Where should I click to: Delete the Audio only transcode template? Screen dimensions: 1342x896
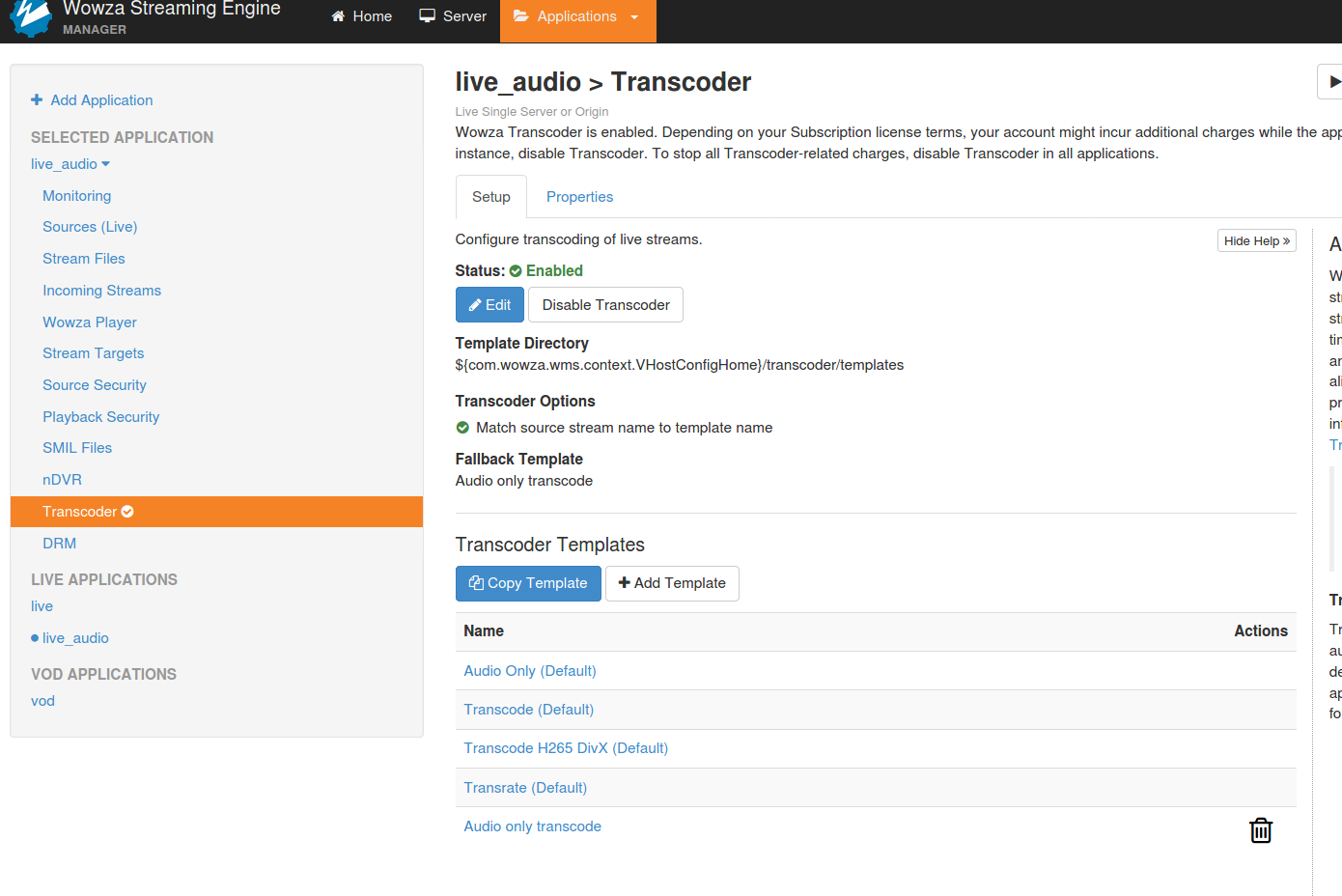coord(1260,830)
